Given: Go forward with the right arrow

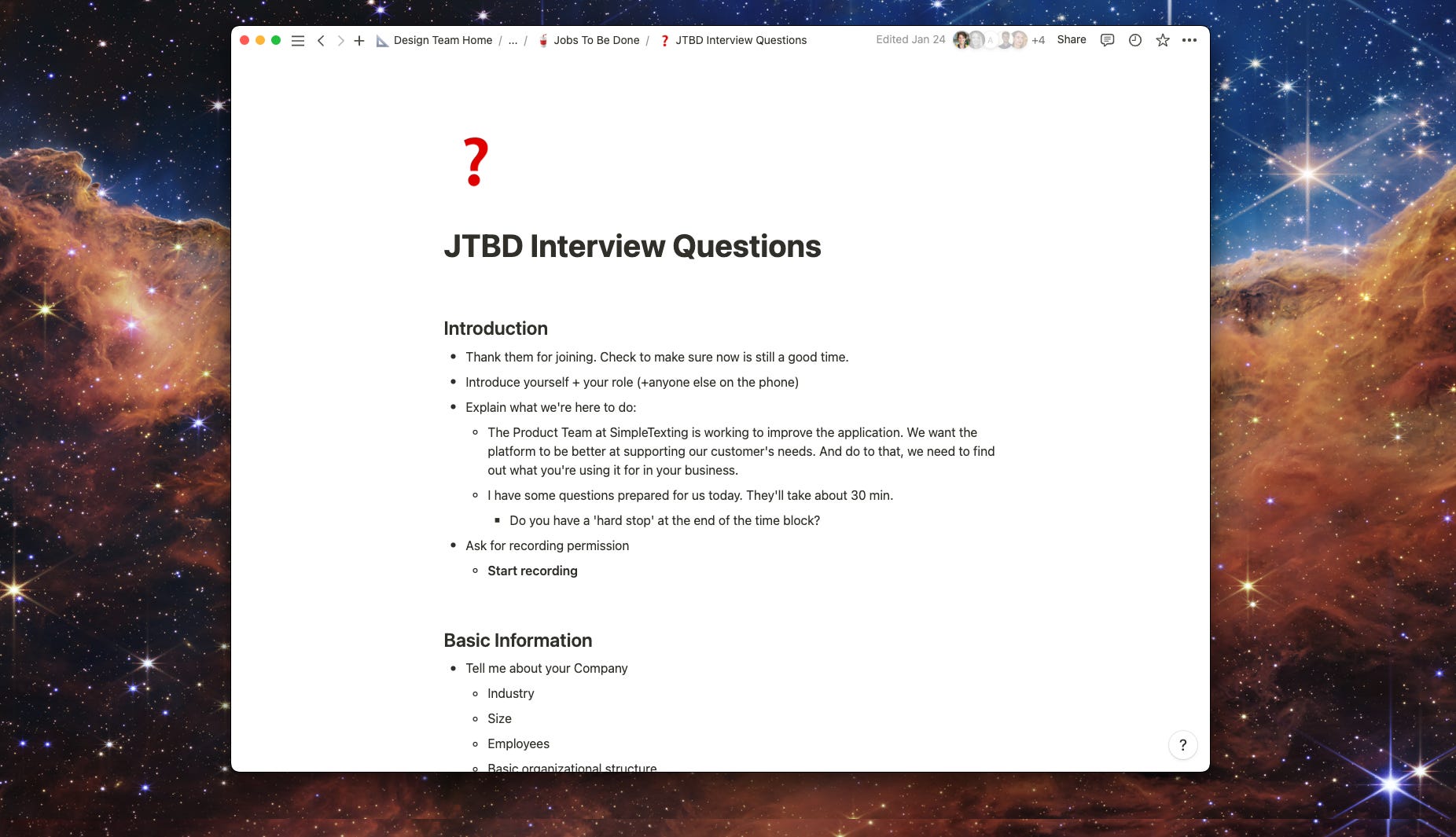Looking at the screenshot, I should coord(340,40).
